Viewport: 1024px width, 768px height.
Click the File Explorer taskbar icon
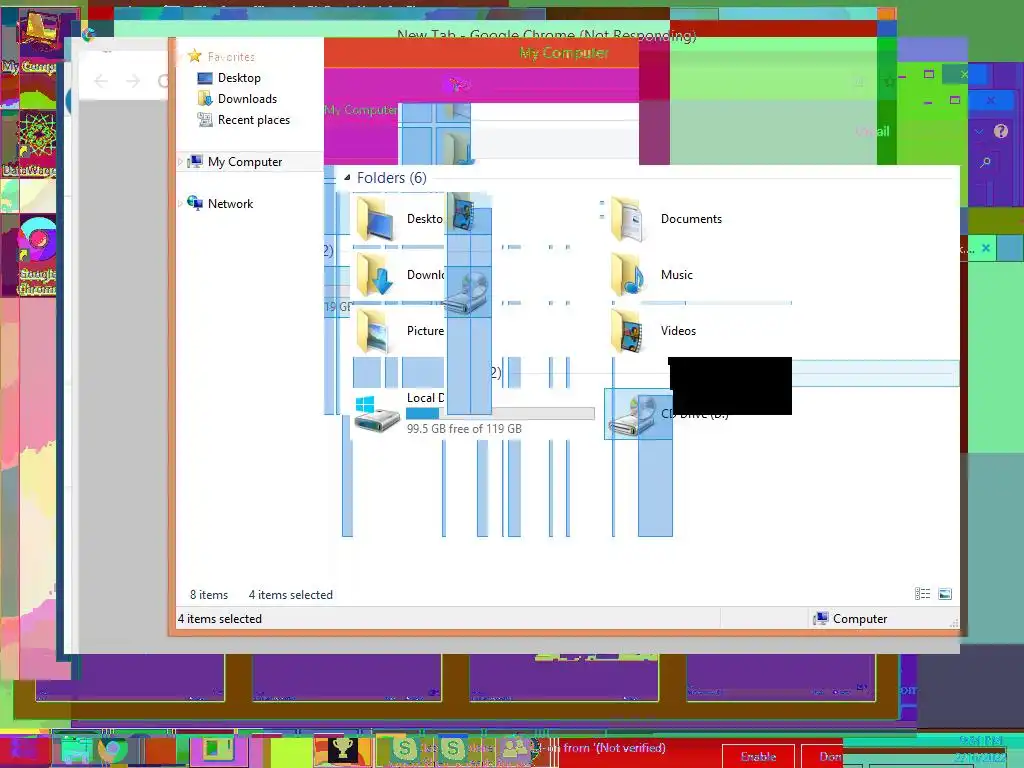(76, 749)
